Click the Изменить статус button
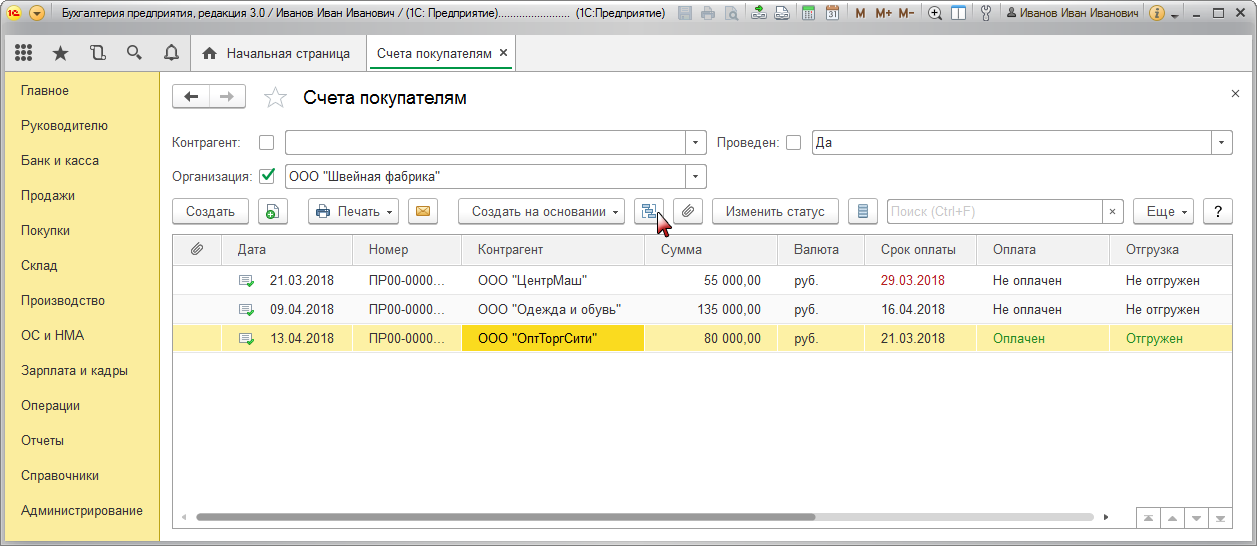This screenshot has height=546, width=1257. click(775, 211)
